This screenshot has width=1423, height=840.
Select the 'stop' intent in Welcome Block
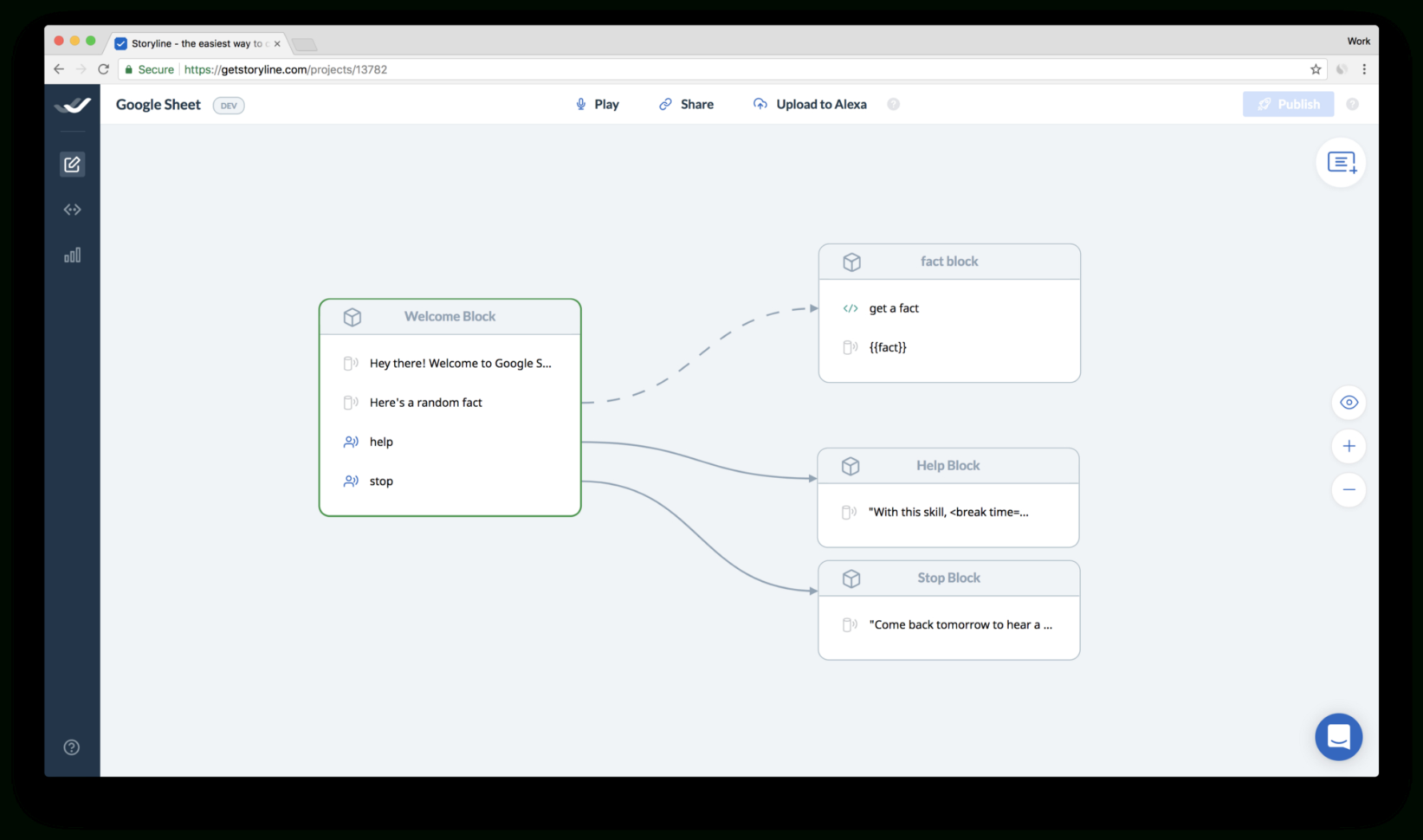pyautogui.click(x=381, y=481)
